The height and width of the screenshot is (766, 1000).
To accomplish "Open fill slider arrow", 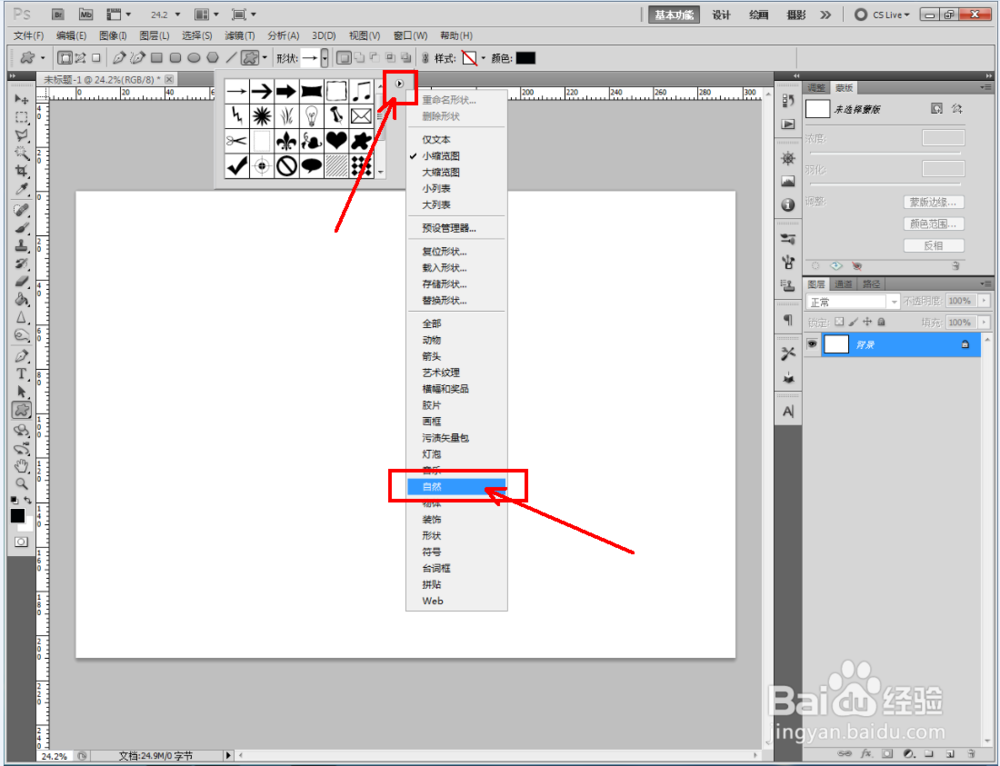I will pos(984,322).
